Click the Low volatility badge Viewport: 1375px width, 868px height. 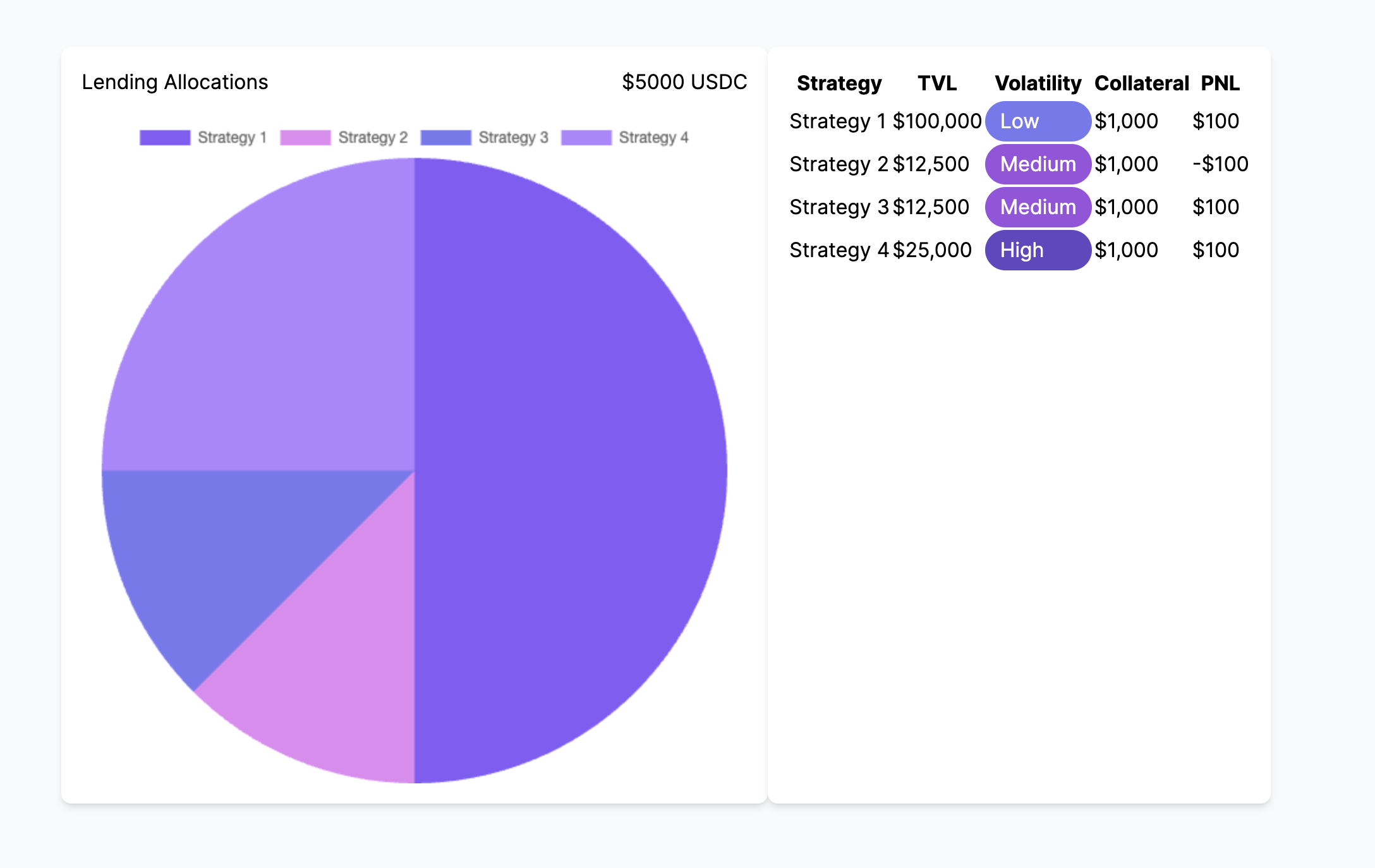1038,121
